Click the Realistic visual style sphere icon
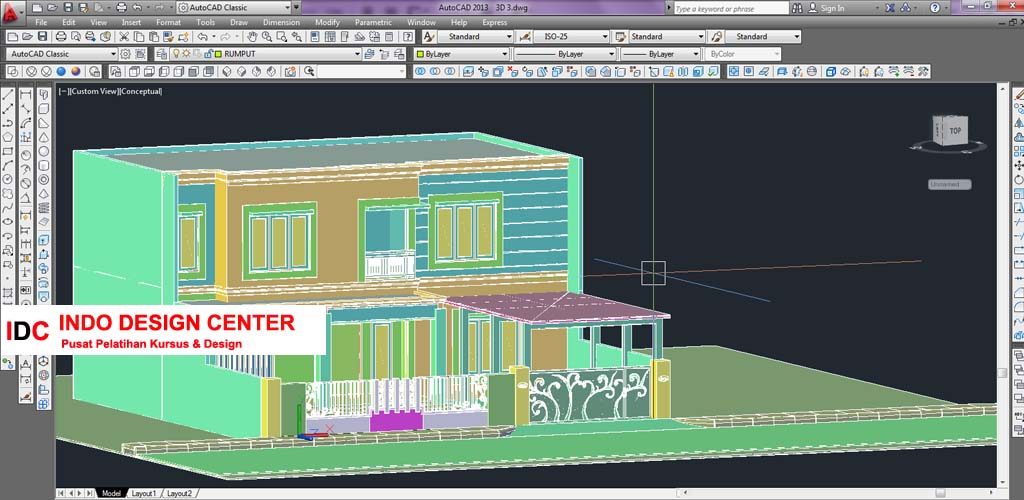1024x500 pixels. [61, 72]
